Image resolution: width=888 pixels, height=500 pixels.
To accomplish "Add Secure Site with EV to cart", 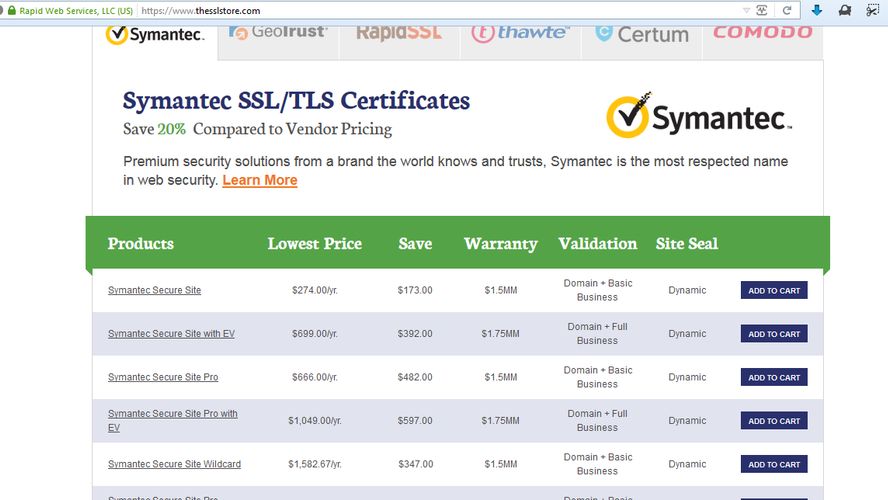I will click(x=773, y=334).
